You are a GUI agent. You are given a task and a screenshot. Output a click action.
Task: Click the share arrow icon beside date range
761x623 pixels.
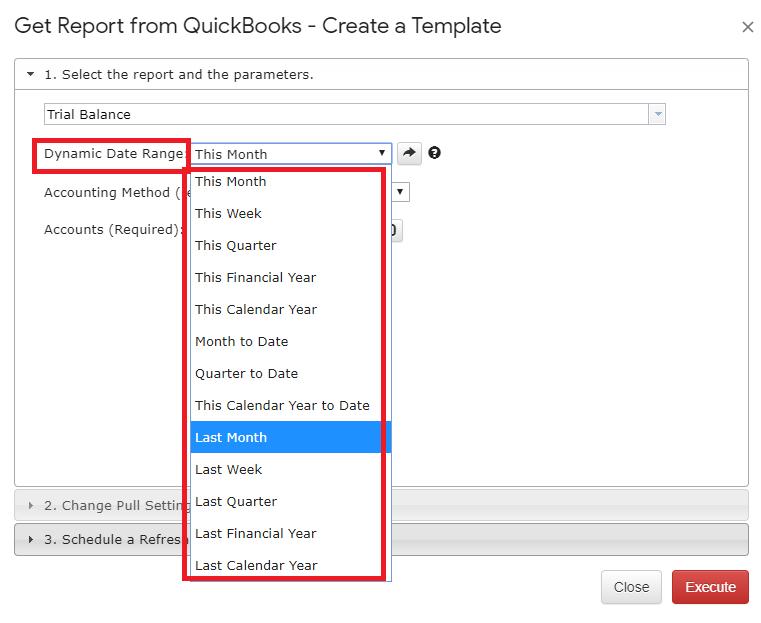pos(409,153)
